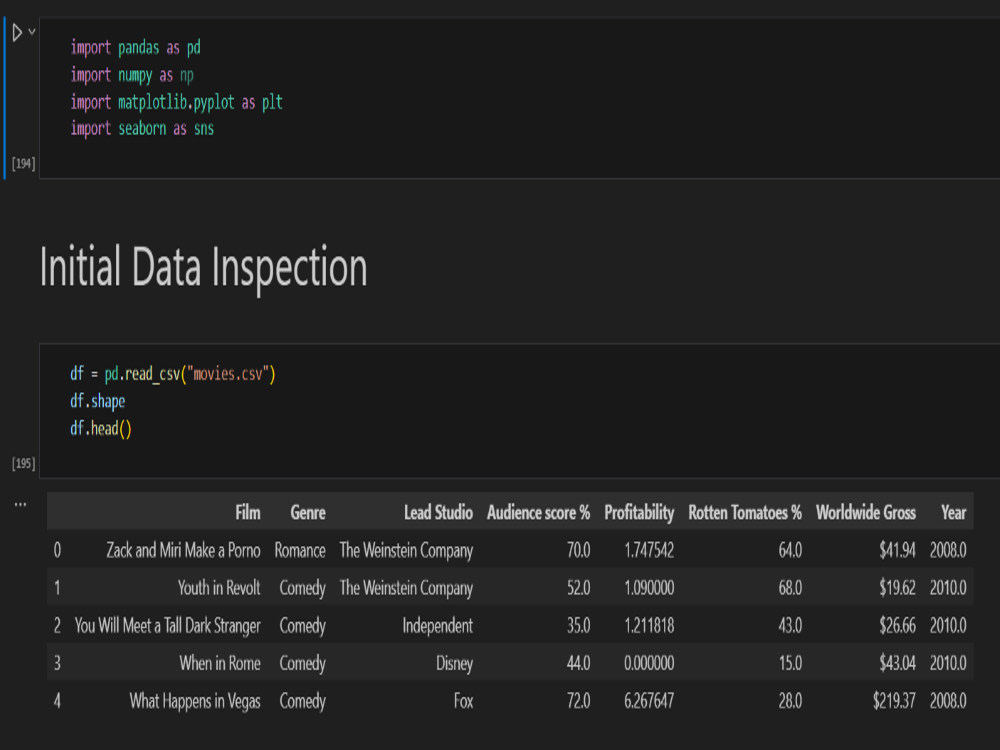Viewport: 1000px width, 750px height.
Task: Click the 'Romance' genre cell
Action: [300, 550]
